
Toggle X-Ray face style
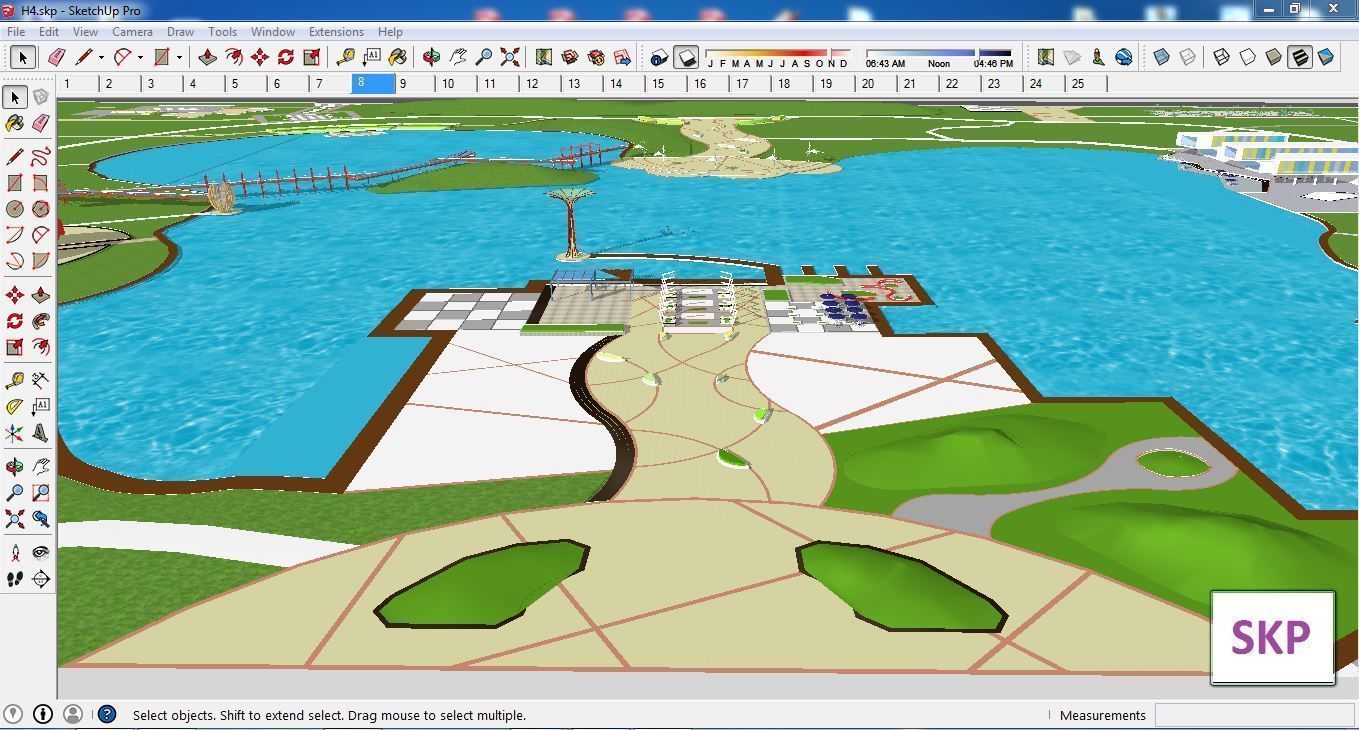pyautogui.click(x=1161, y=57)
